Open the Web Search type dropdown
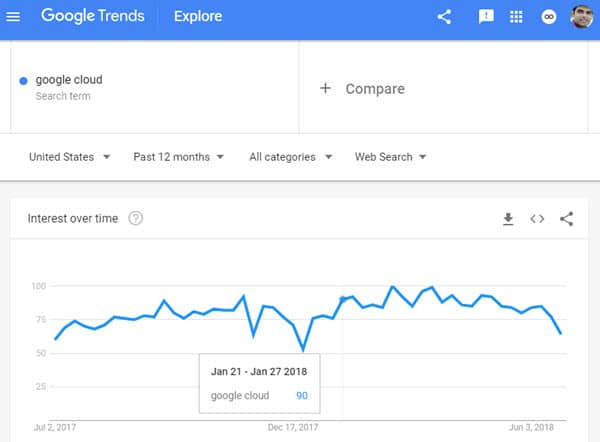This screenshot has width=600, height=442. tap(390, 157)
